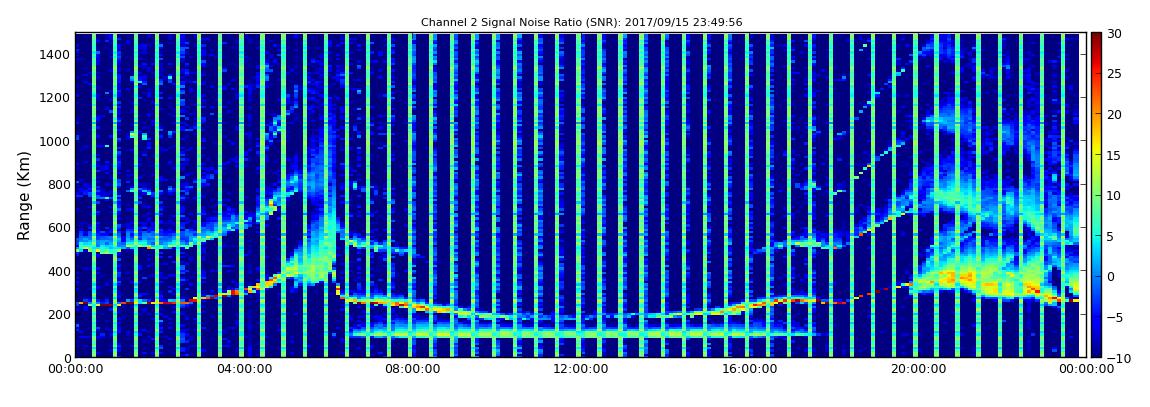
Task: Click the 400 tick on the range axis
Action: click(x=59, y=271)
